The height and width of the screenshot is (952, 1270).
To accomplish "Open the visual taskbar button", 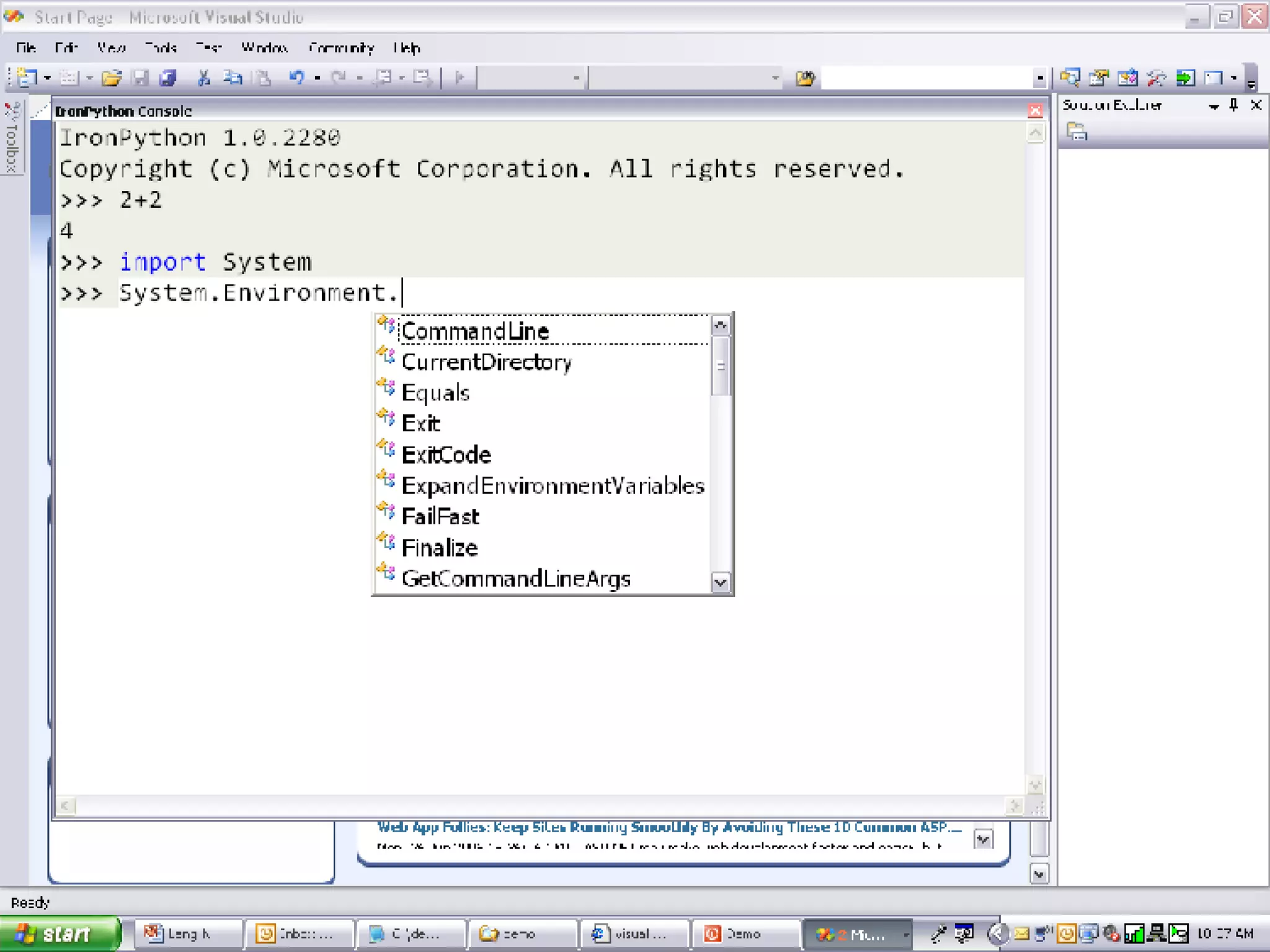I will pos(634,933).
